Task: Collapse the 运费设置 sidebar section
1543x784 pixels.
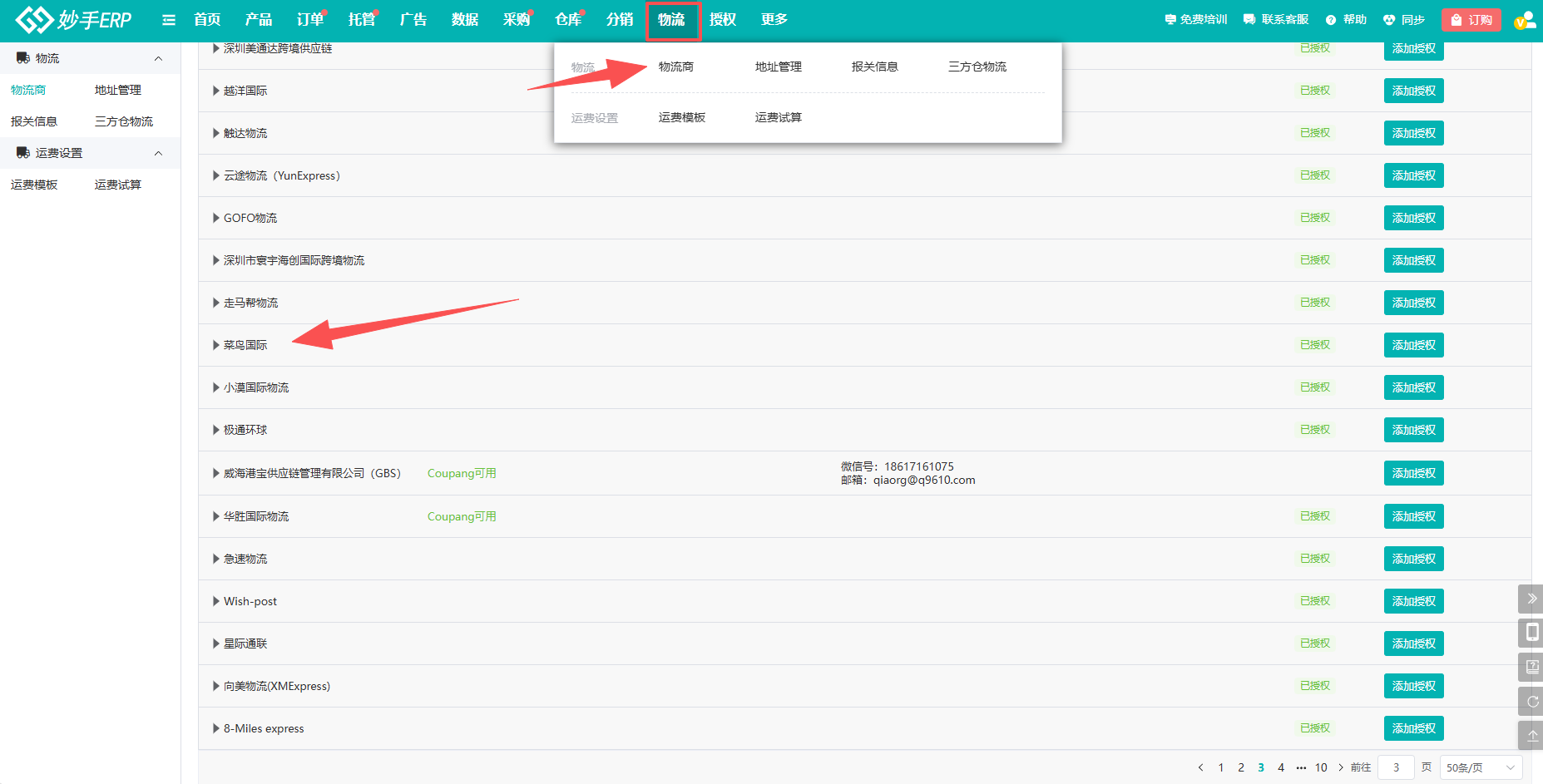Action: [158, 153]
